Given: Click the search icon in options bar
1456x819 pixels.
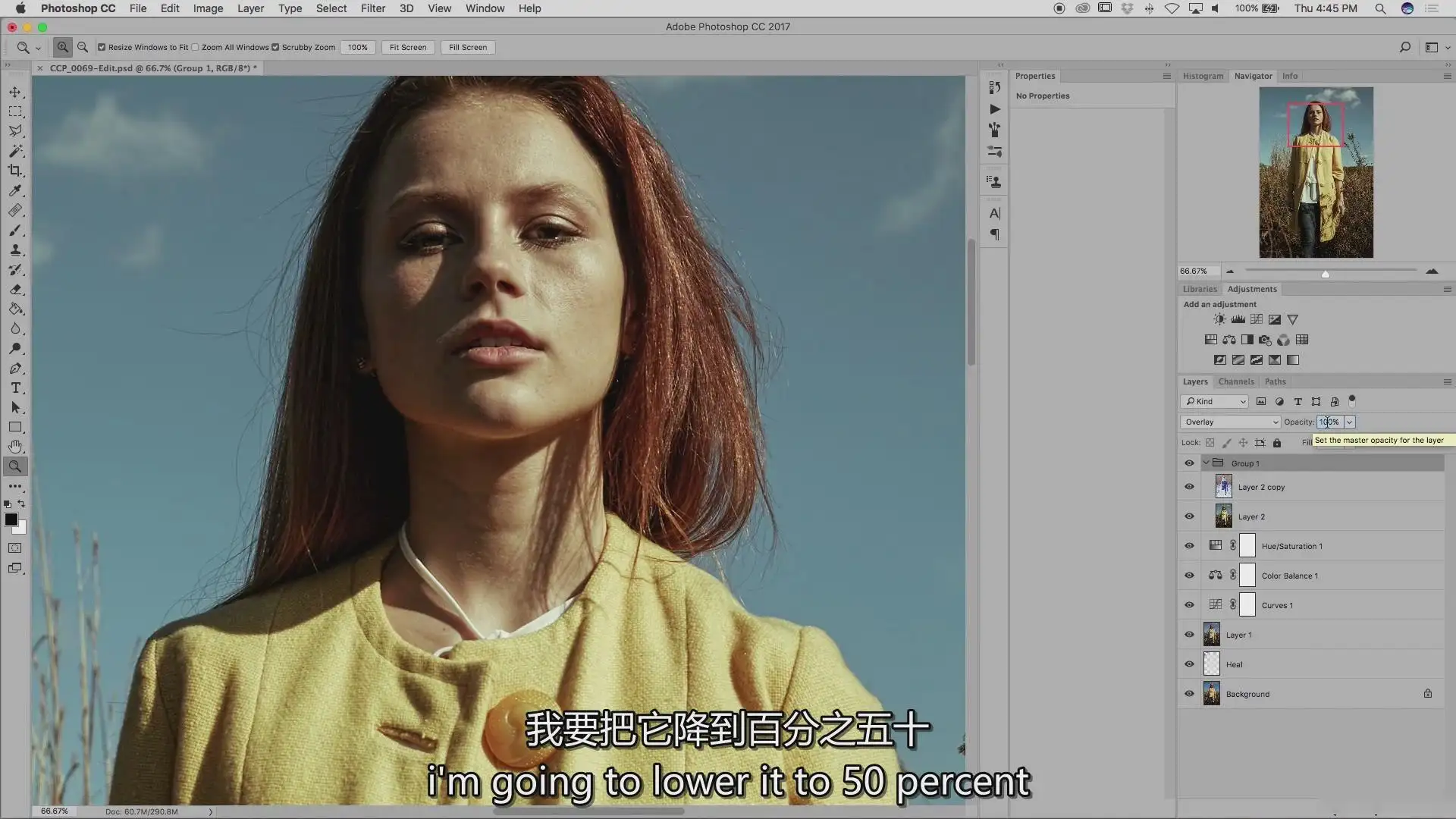Looking at the screenshot, I should point(1404,47).
